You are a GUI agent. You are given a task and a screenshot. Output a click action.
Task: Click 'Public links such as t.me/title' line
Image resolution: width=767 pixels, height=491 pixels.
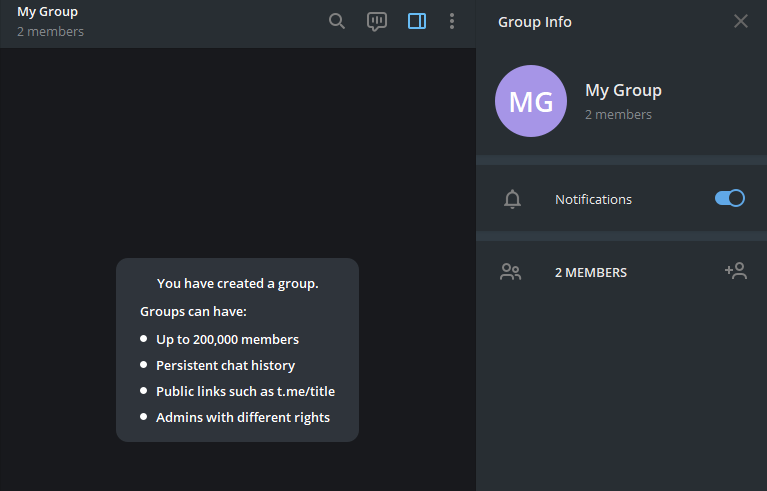(x=246, y=391)
